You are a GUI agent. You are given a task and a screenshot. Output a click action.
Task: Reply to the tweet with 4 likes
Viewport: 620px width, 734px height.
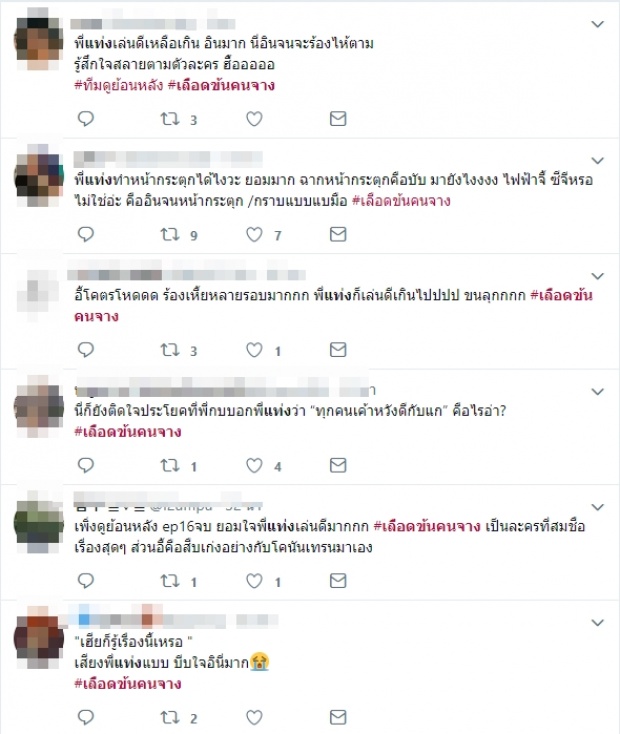86,465
